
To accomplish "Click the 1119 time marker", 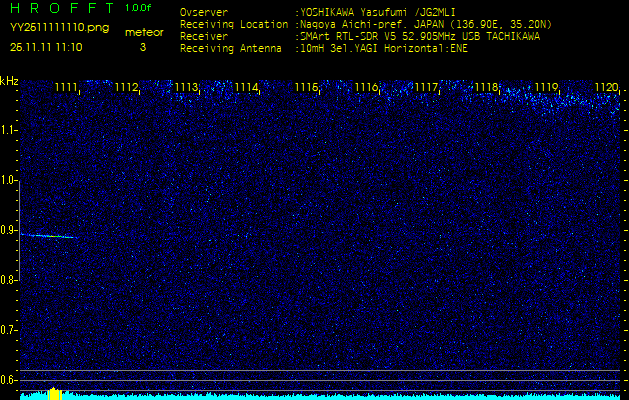I will point(546,88).
